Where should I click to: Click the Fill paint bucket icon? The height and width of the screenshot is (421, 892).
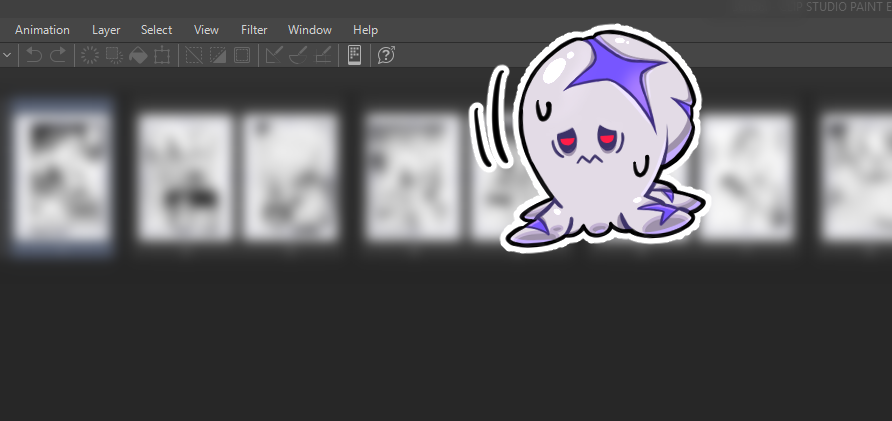point(138,55)
